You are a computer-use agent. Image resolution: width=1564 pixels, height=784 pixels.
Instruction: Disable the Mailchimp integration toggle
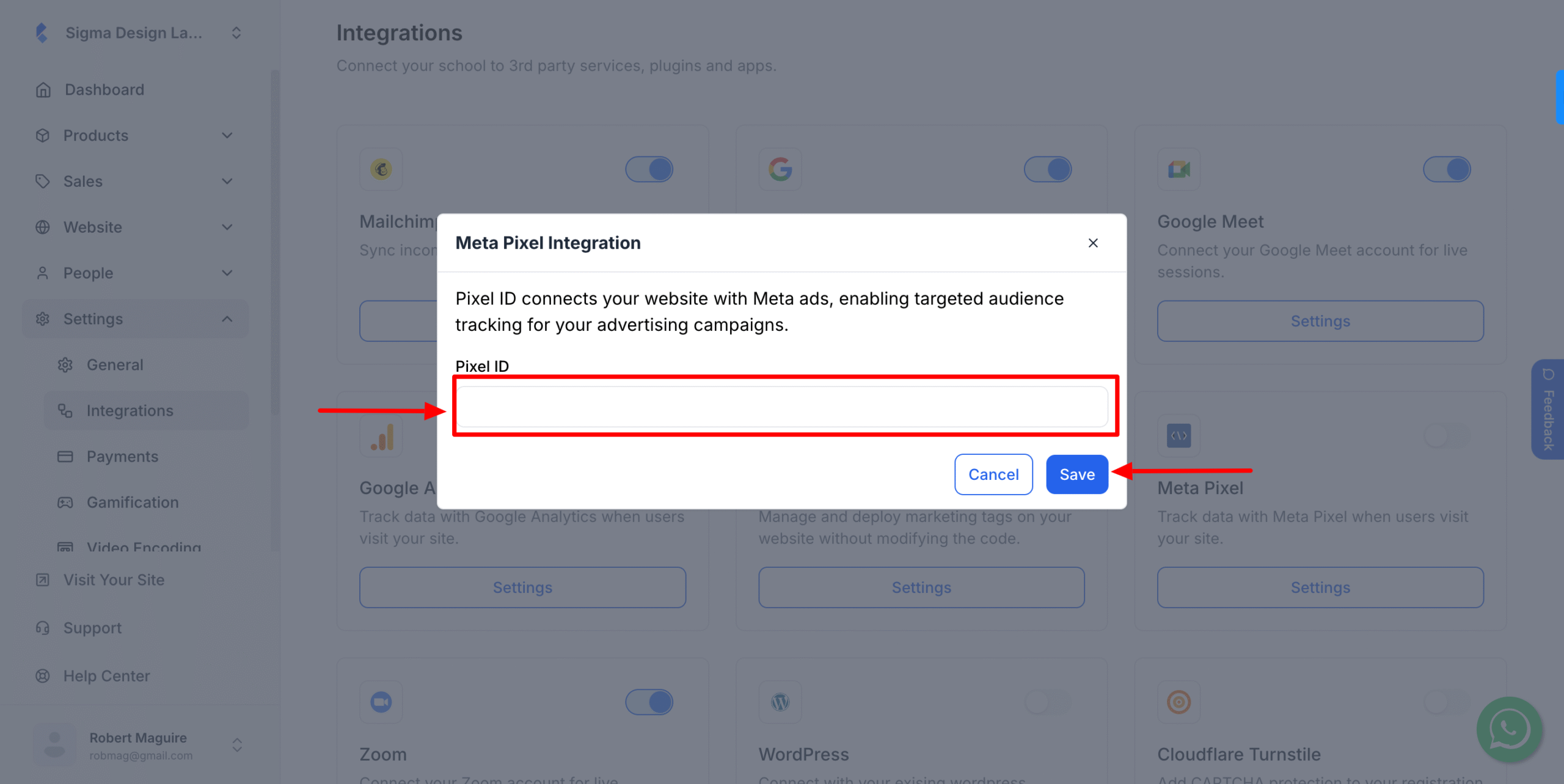(649, 169)
